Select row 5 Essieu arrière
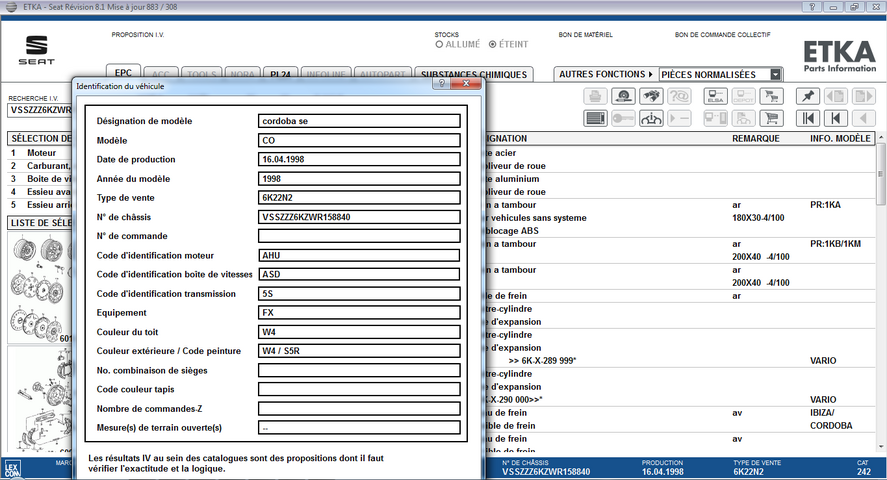Image resolution: width=887 pixels, height=480 pixels. (40, 205)
